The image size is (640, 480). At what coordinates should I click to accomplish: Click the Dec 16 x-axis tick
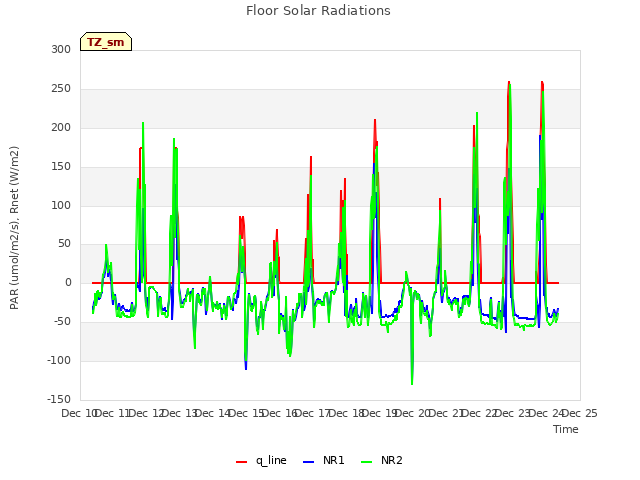tap(279, 413)
